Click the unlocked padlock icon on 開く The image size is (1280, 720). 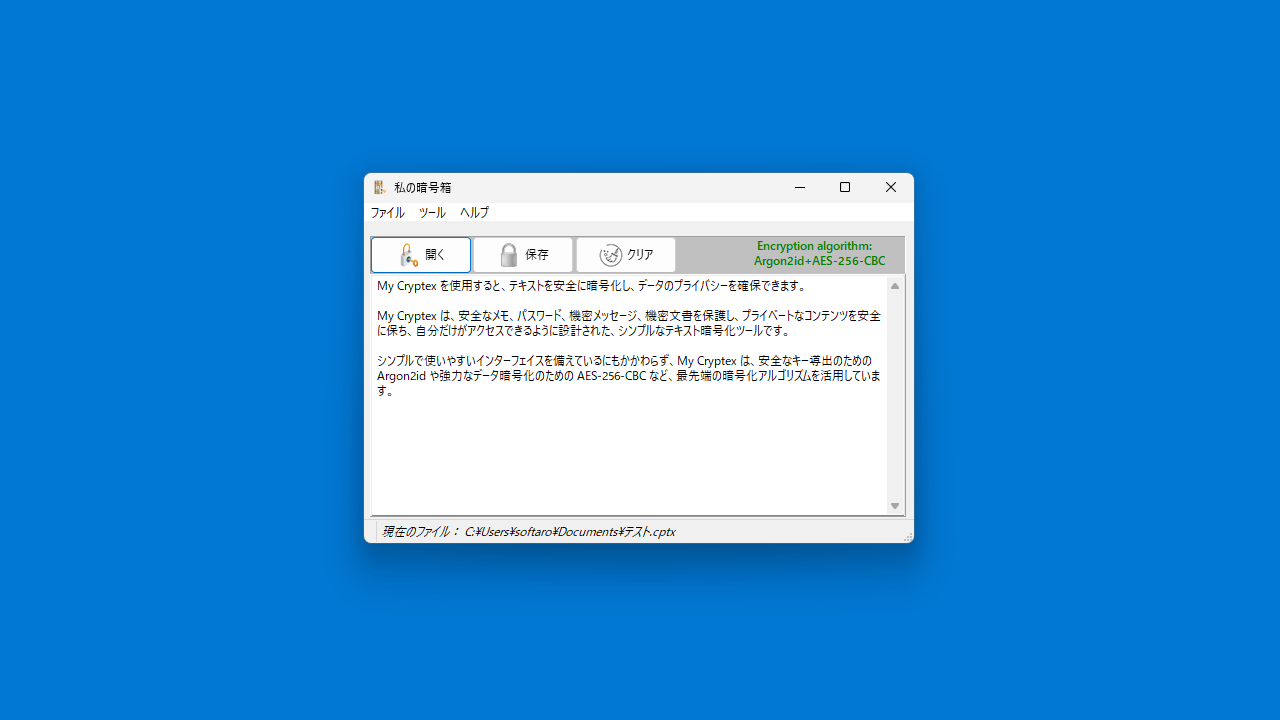(408, 255)
